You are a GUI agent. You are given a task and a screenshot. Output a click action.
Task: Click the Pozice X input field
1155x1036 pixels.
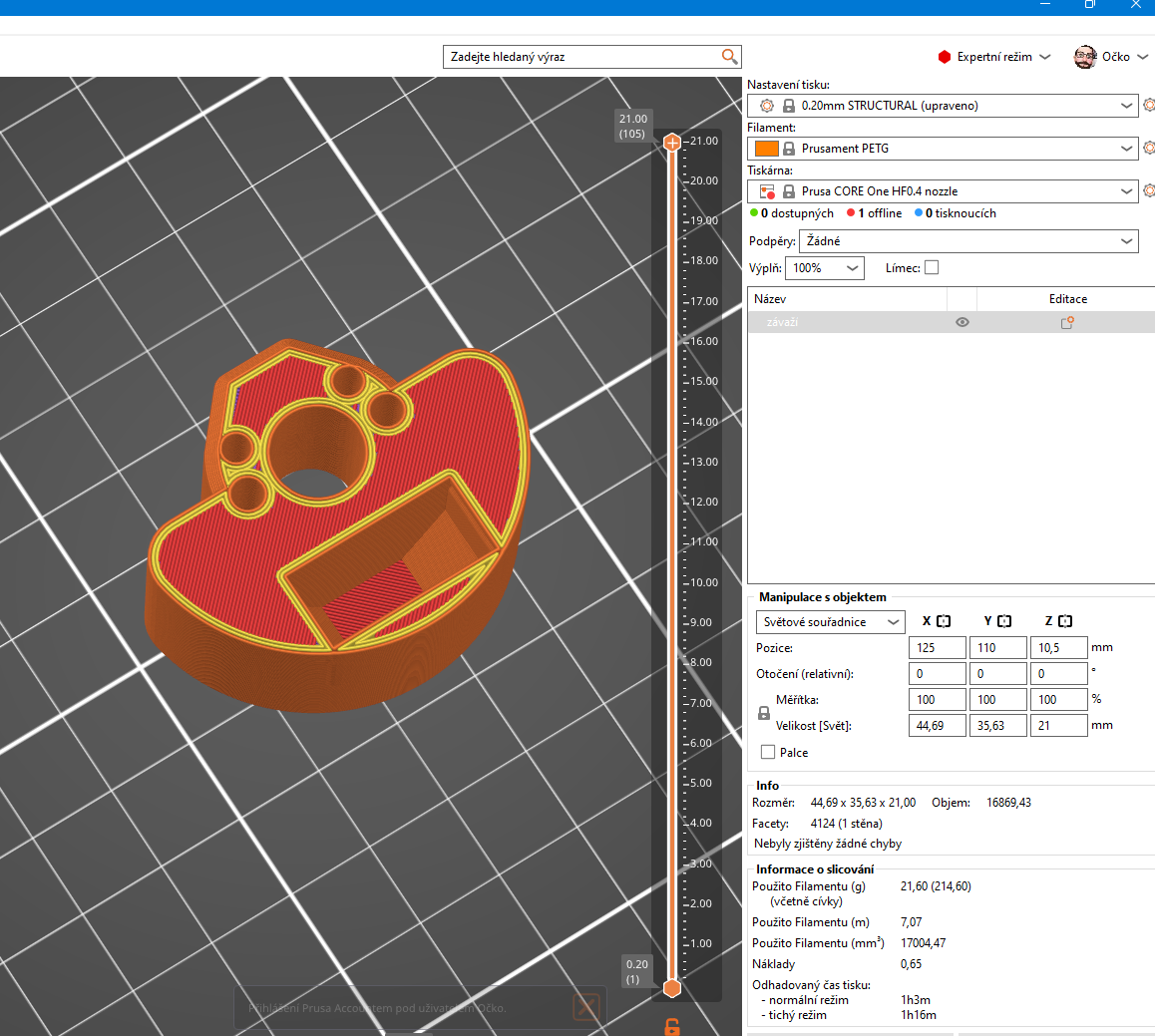point(938,648)
